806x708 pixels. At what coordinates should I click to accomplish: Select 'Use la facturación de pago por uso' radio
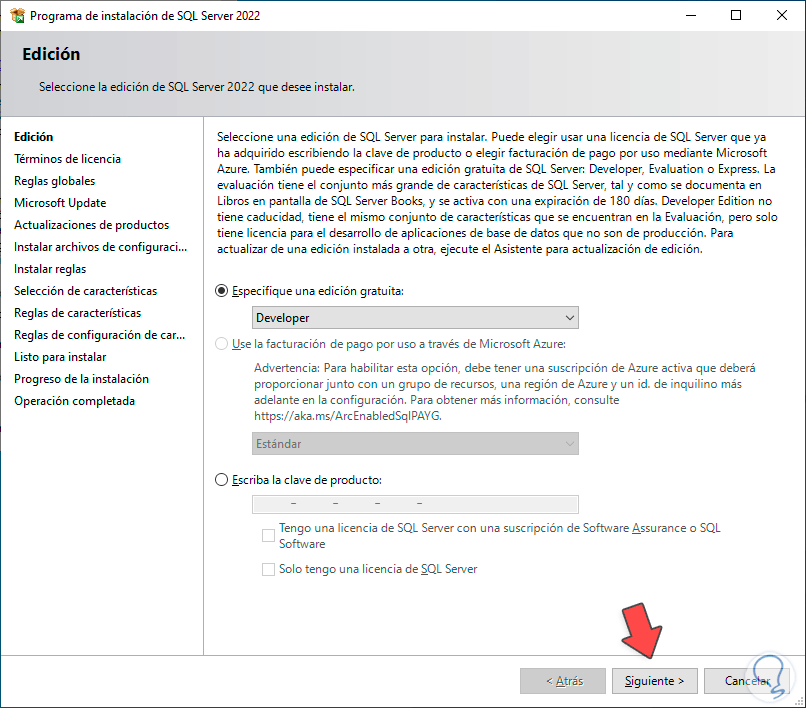pyautogui.click(x=221, y=344)
